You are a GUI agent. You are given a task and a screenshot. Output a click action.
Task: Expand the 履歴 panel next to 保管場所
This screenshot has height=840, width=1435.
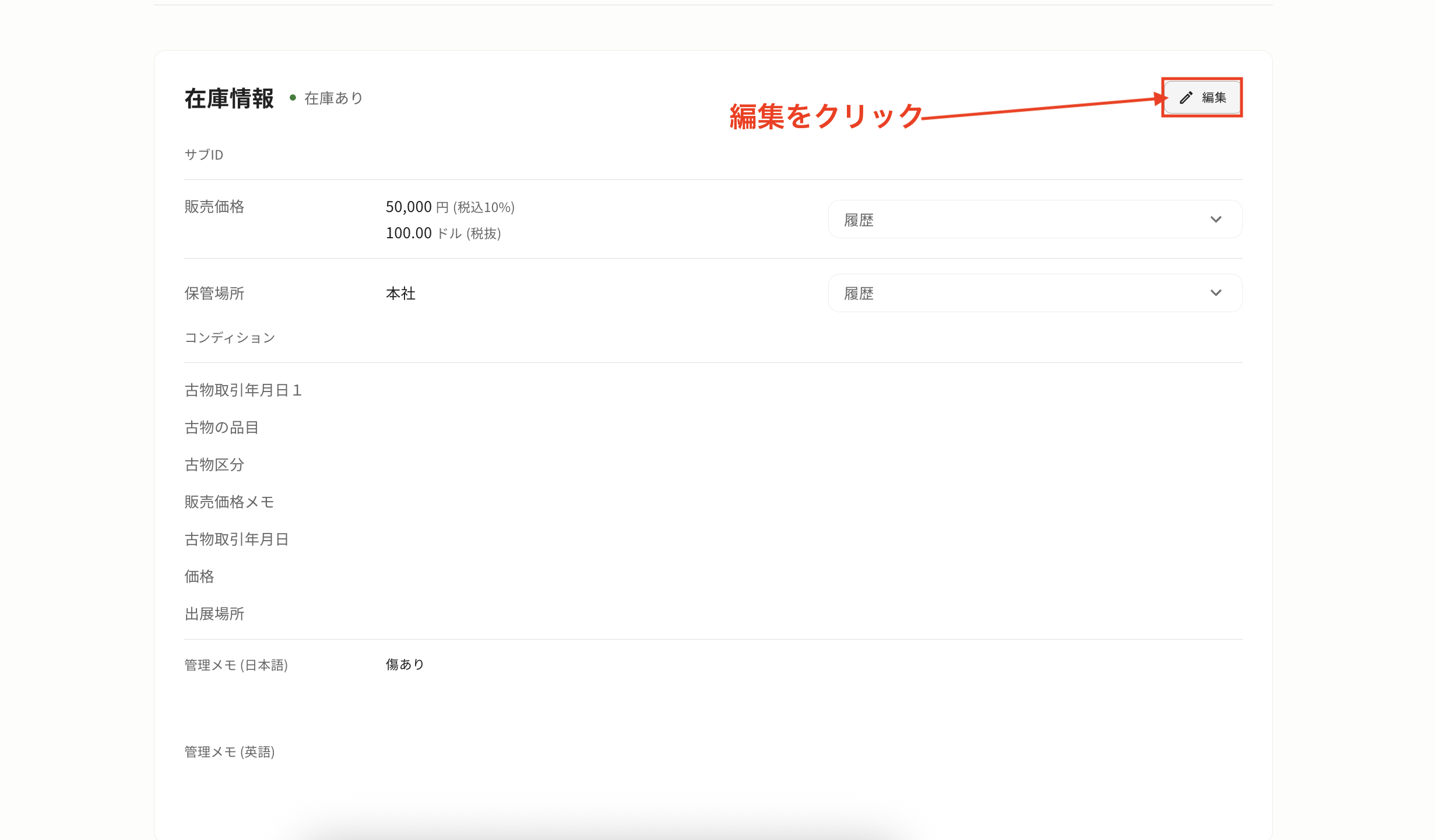tap(1035, 293)
